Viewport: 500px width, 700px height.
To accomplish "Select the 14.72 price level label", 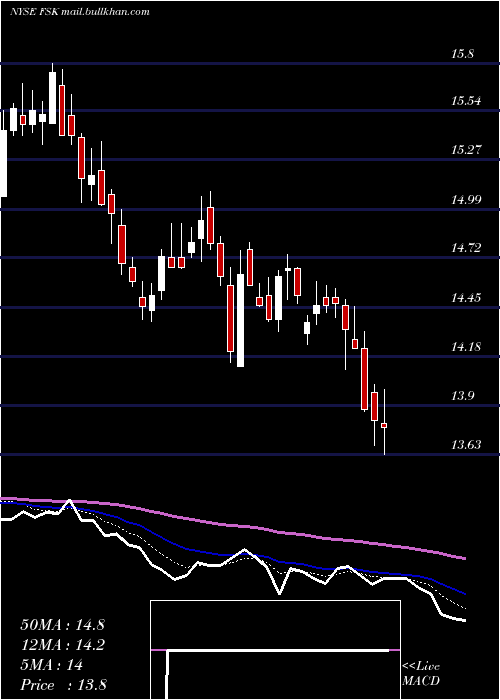I will tap(466, 248).
